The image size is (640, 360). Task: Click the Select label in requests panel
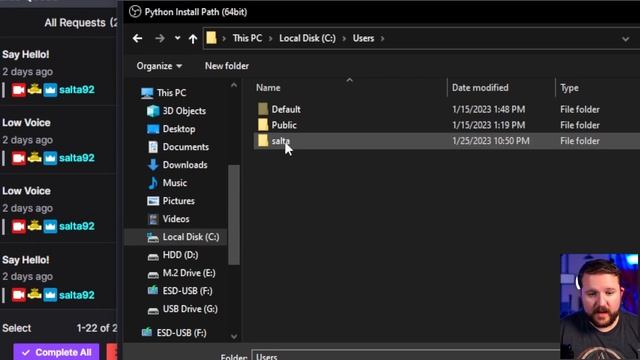[17, 328]
